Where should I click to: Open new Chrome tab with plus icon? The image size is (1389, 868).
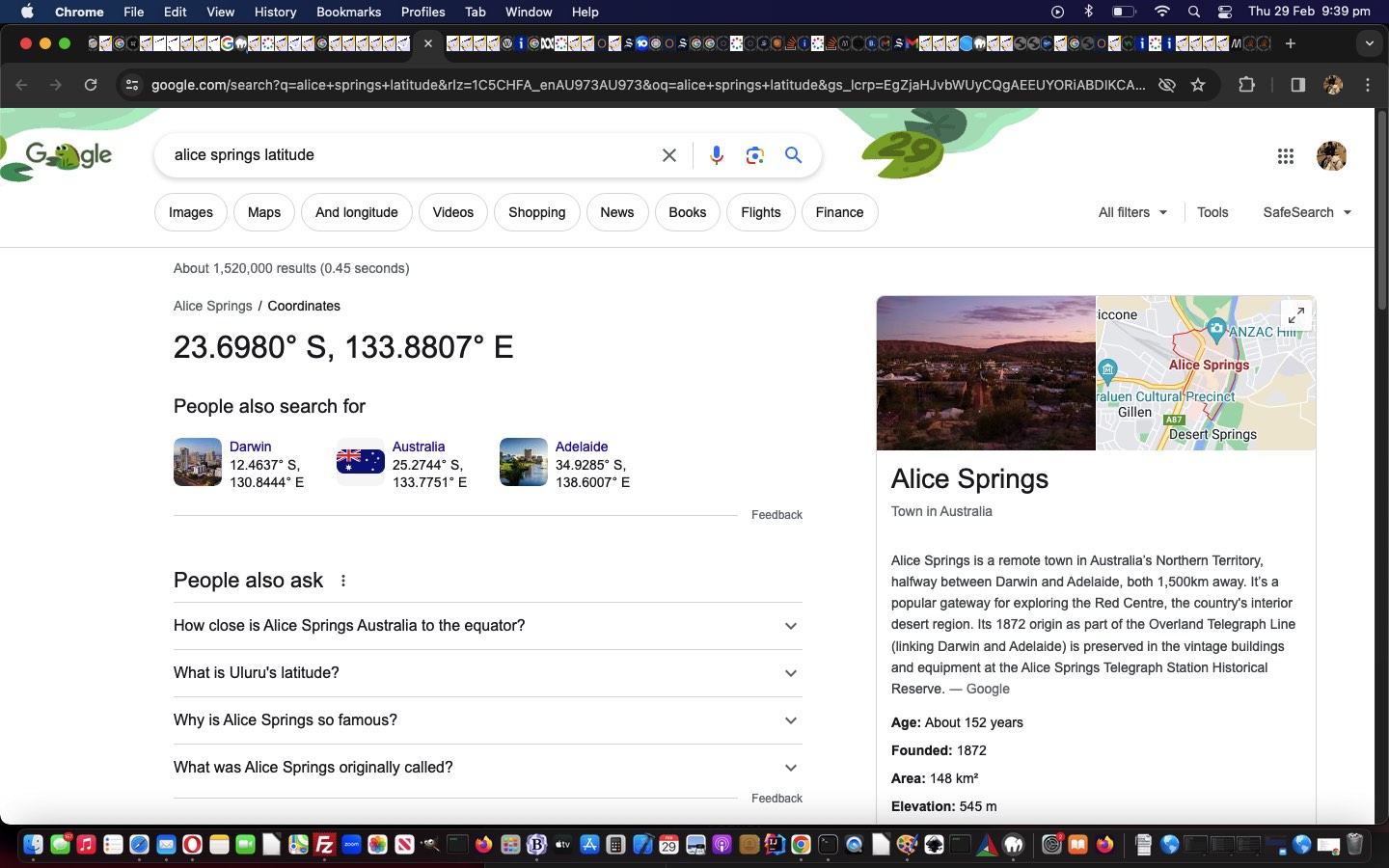pyautogui.click(x=1290, y=43)
